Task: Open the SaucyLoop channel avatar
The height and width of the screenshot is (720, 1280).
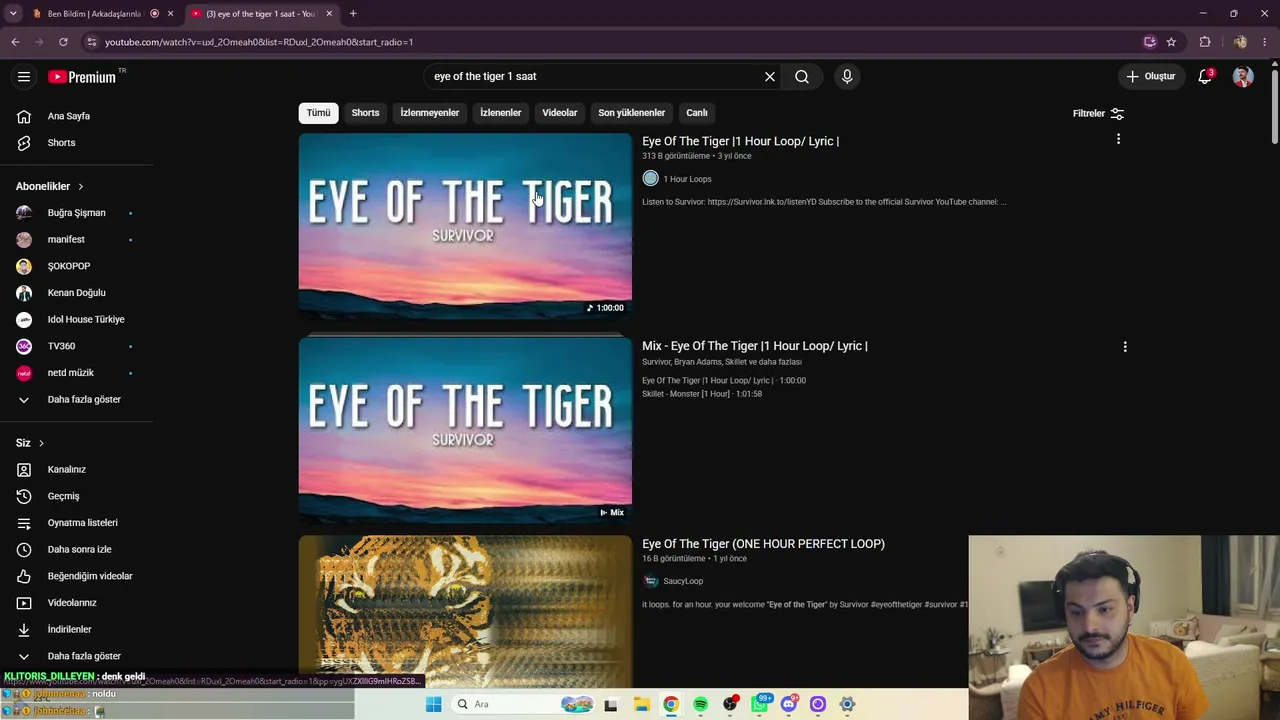Action: pos(651,581)
